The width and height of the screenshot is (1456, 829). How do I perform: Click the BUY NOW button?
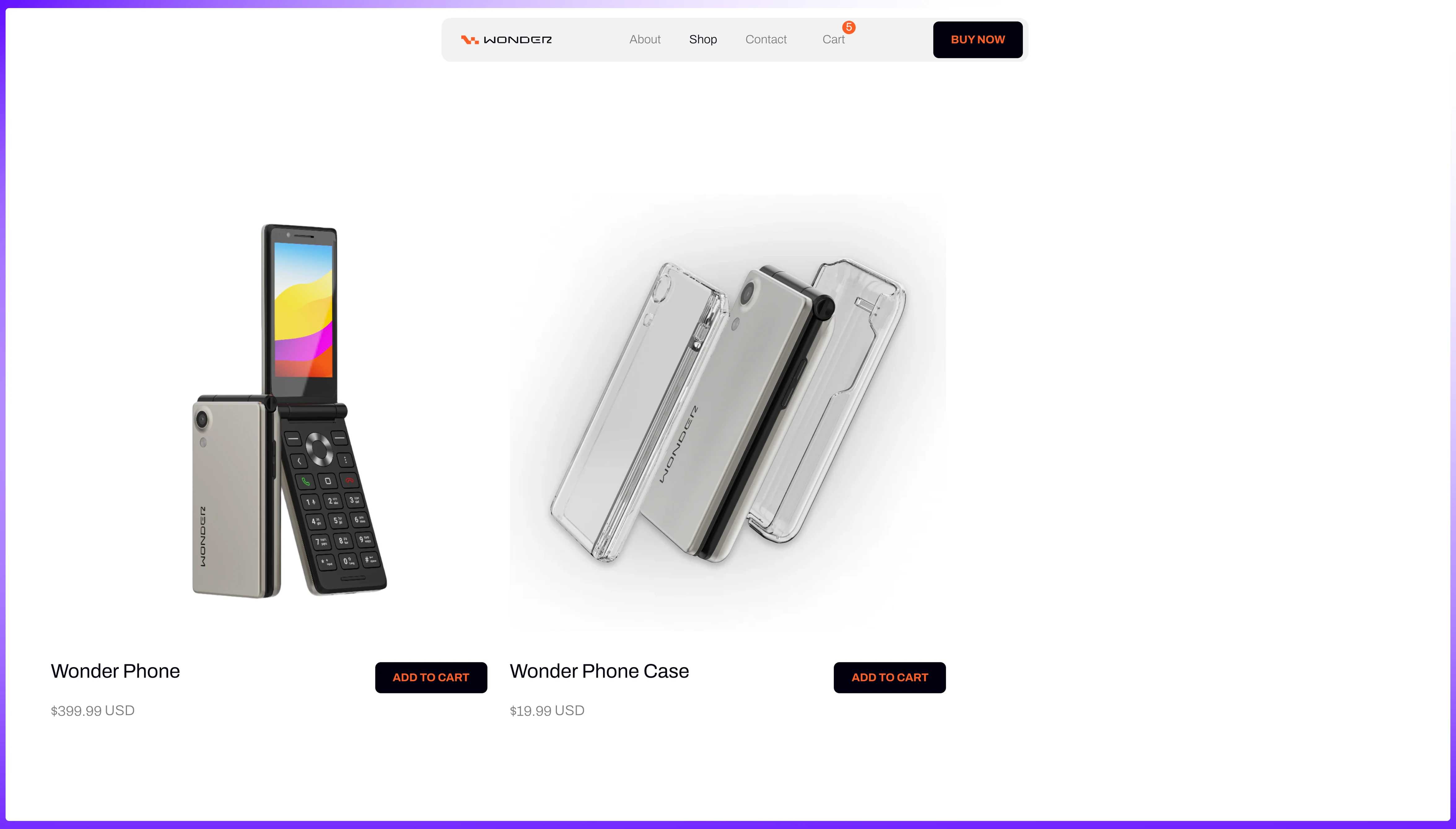(977, 40)
